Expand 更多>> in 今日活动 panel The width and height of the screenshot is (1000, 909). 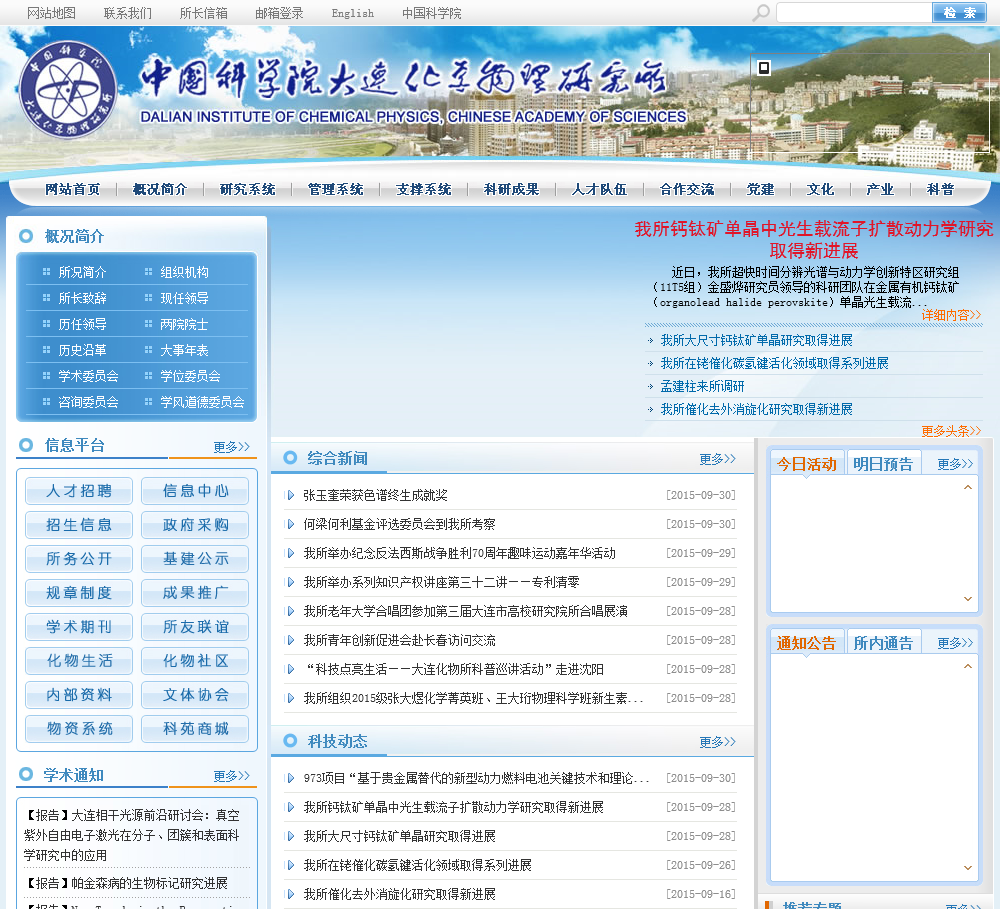pyautogui.click(x=955, y=464)
